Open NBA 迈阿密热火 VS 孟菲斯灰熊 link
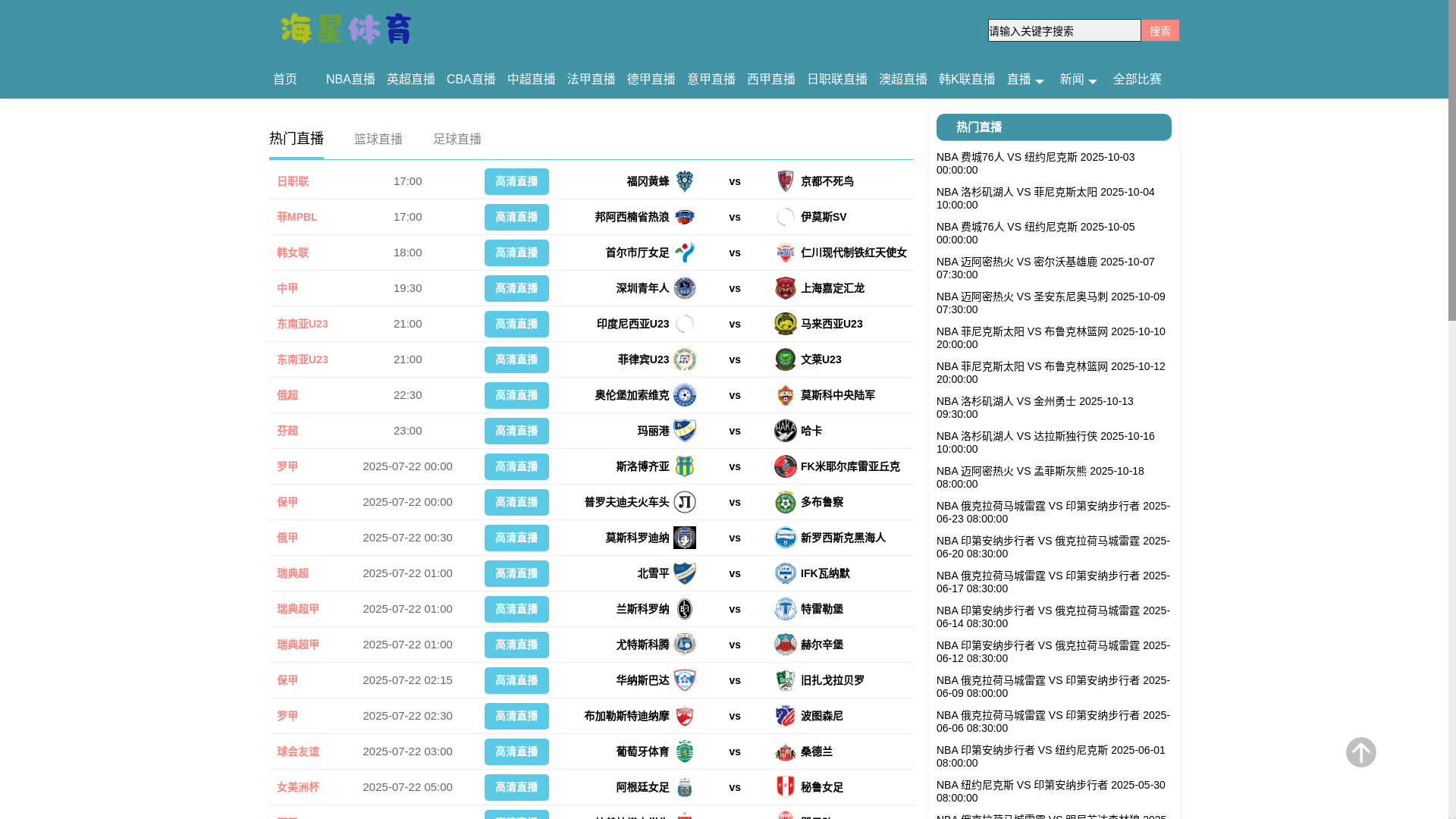 pyautogui.click(x=1040, y=477)
